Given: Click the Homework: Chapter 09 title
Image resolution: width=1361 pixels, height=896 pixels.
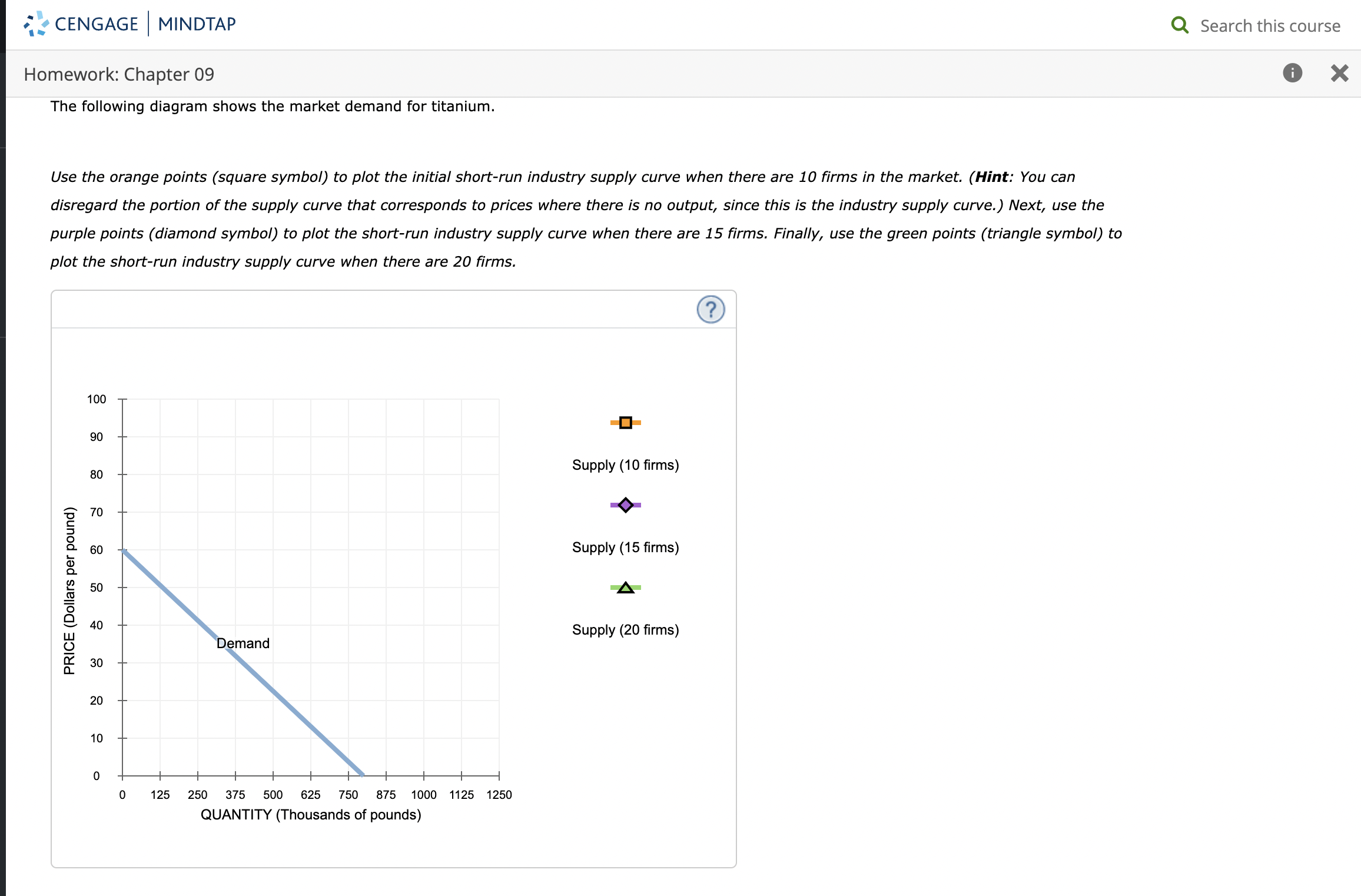Looking at the screenshot, I should point(119,74).
